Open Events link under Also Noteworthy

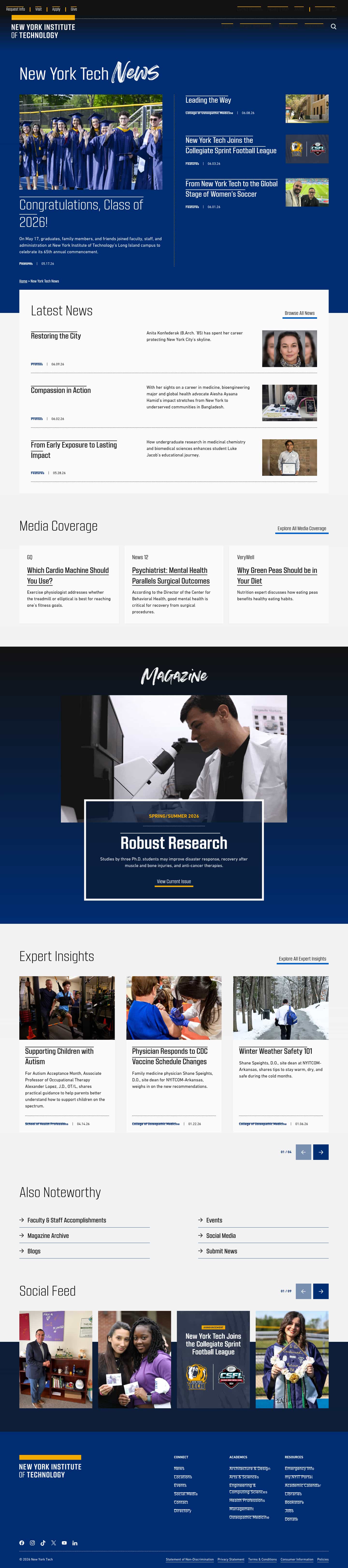214,1221
